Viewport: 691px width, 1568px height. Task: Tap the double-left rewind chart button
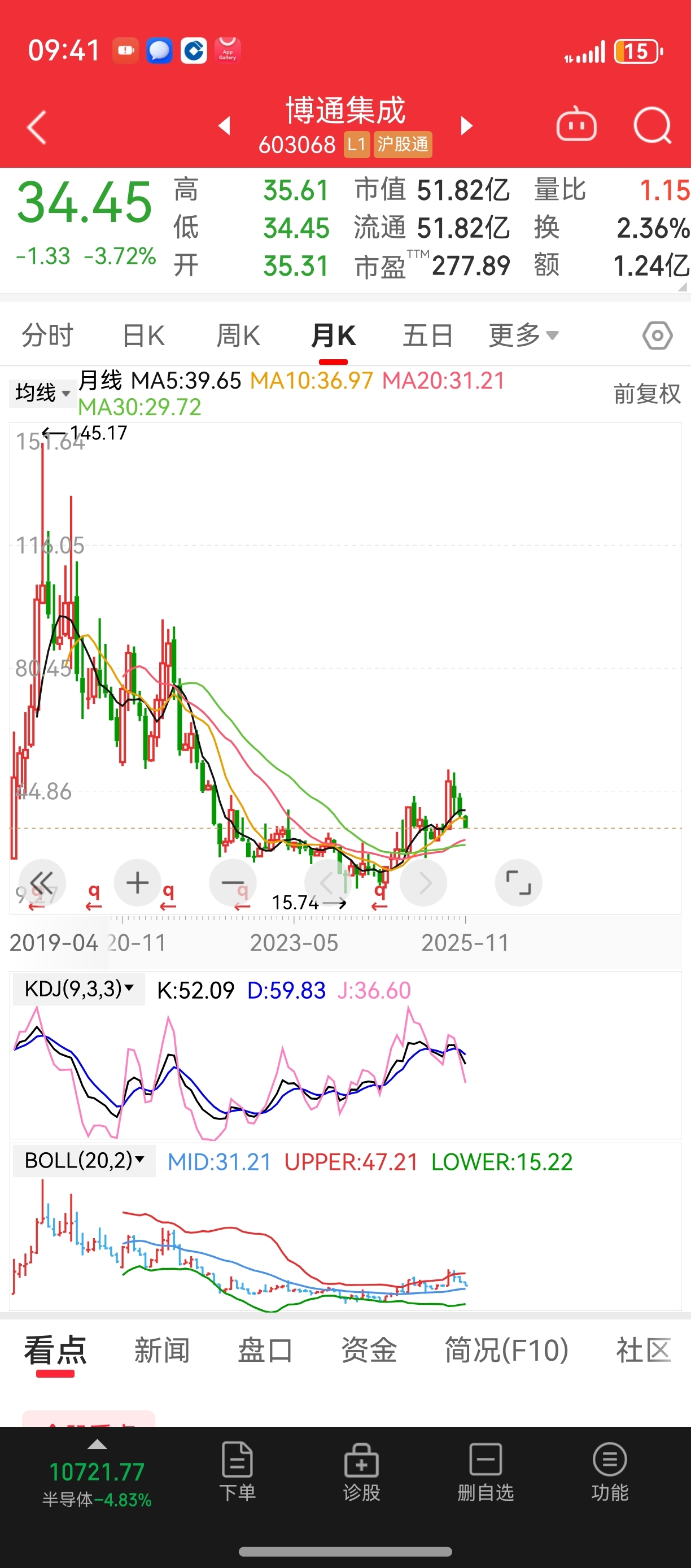[42, 883]
